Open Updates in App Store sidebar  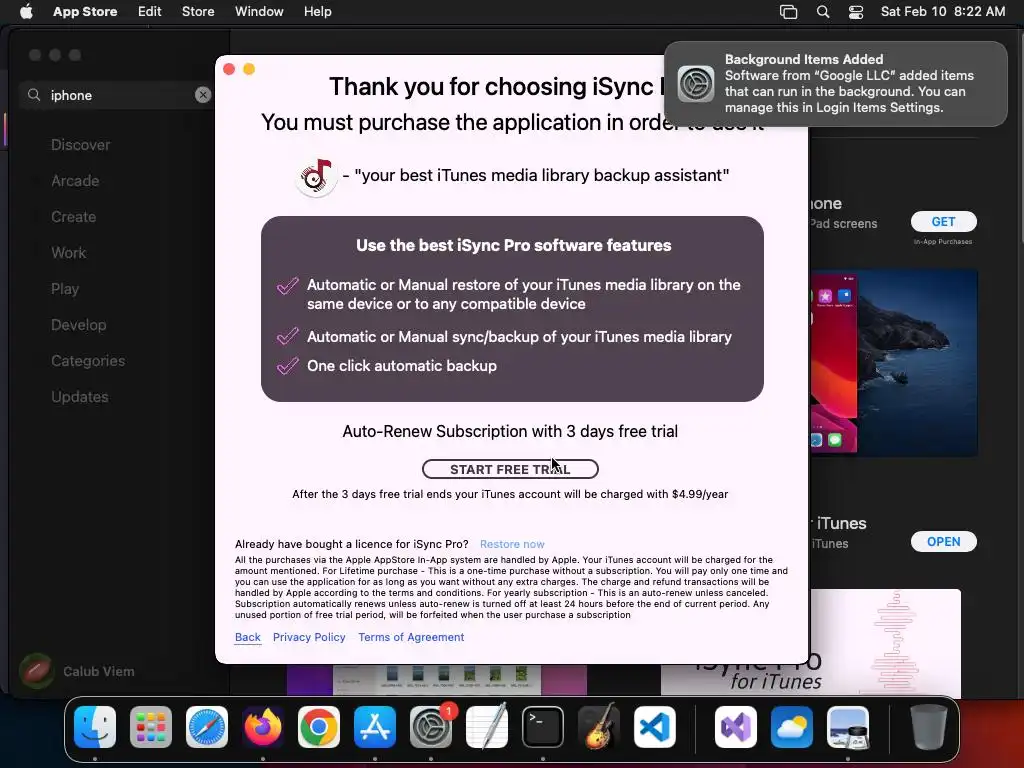(x=80, y=396)
